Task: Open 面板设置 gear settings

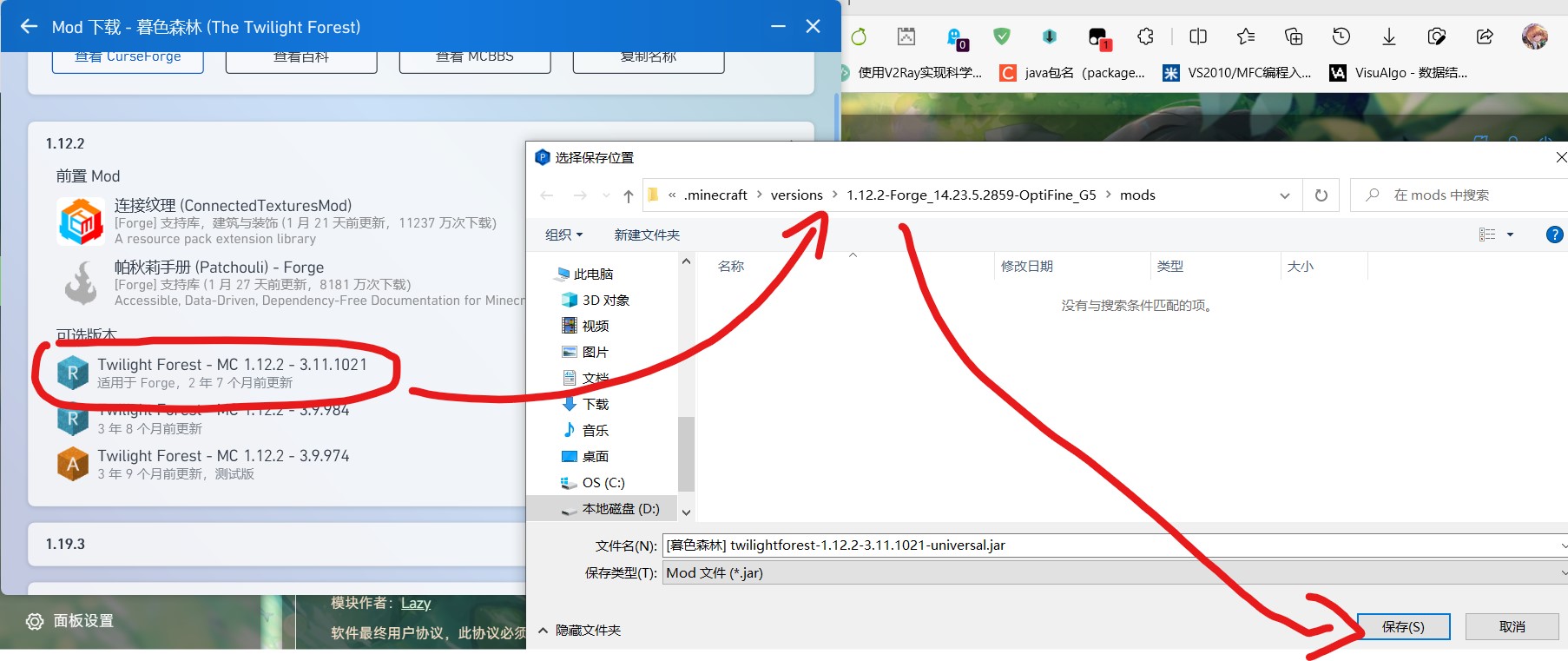Action: [70, 621]
